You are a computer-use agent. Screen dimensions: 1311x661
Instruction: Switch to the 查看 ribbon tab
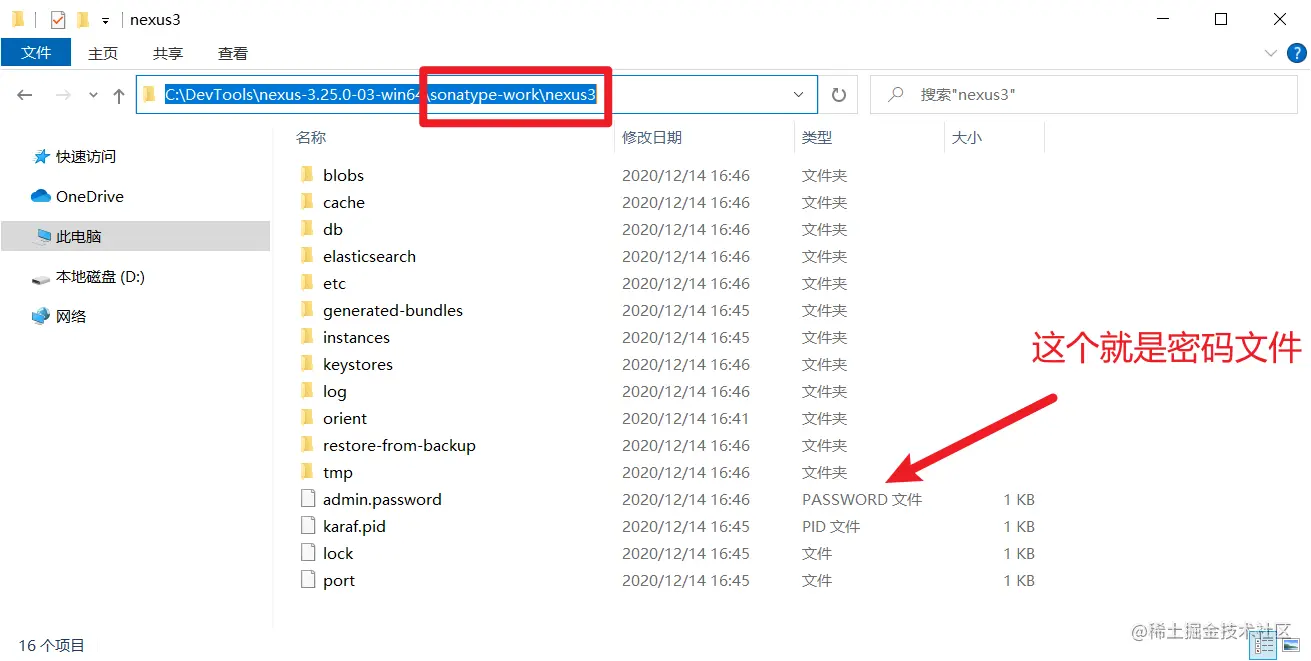pos(233,53)
